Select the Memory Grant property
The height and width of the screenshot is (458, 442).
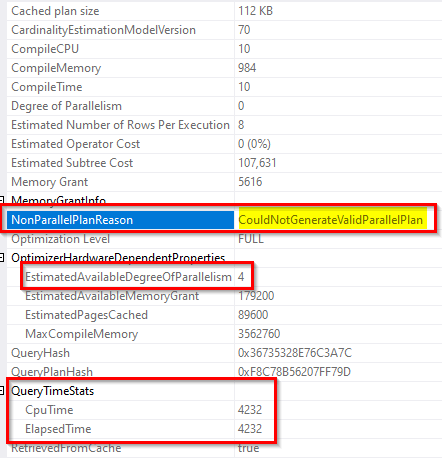[x=50, y=182]
